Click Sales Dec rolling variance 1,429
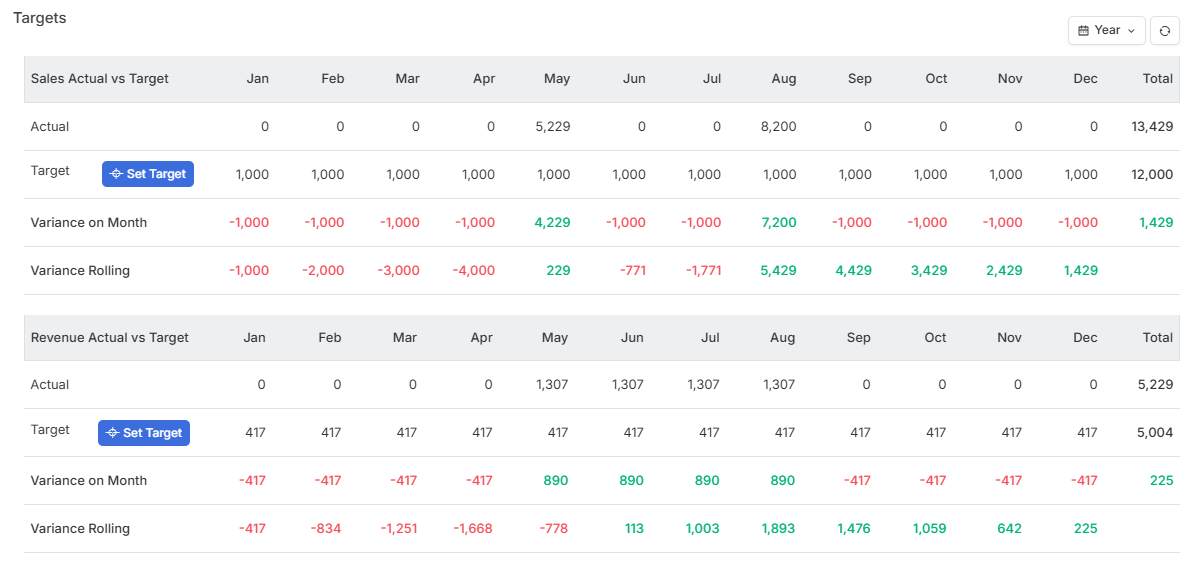Image resolution: width=1202 pixels, height=573 pixels. tap(1080, 271)
